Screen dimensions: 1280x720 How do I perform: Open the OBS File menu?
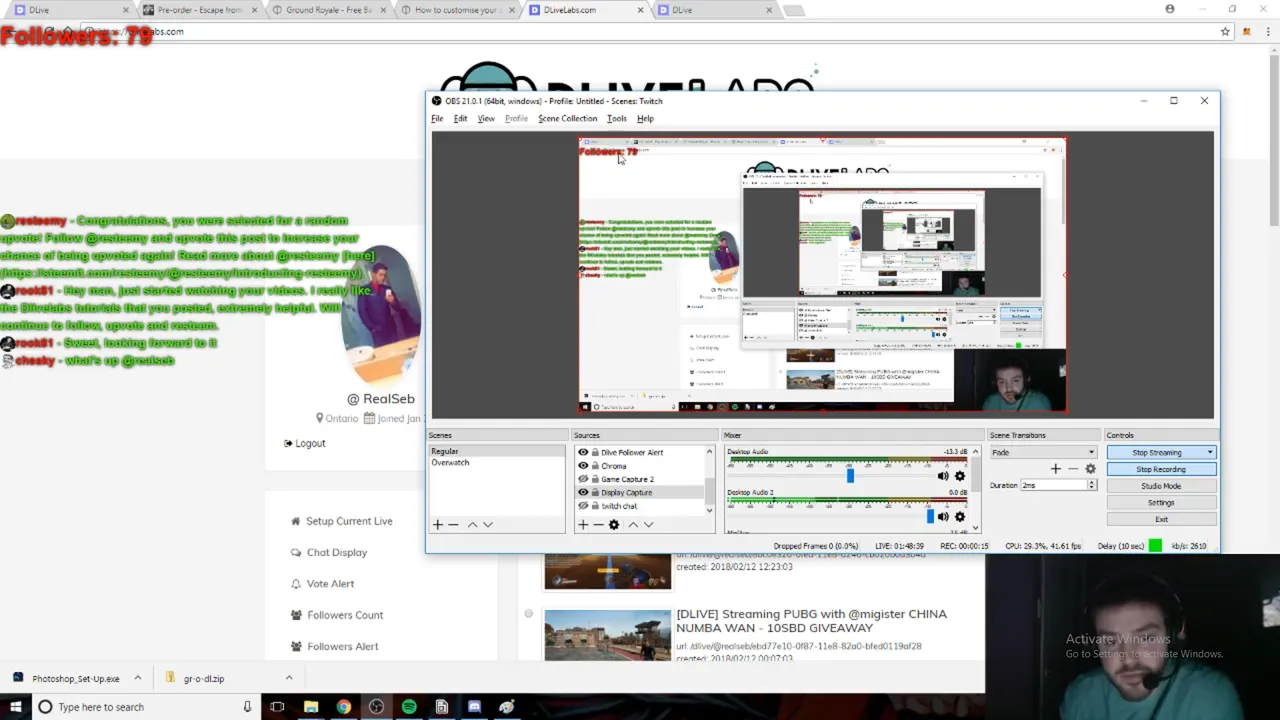coord(437,118)
